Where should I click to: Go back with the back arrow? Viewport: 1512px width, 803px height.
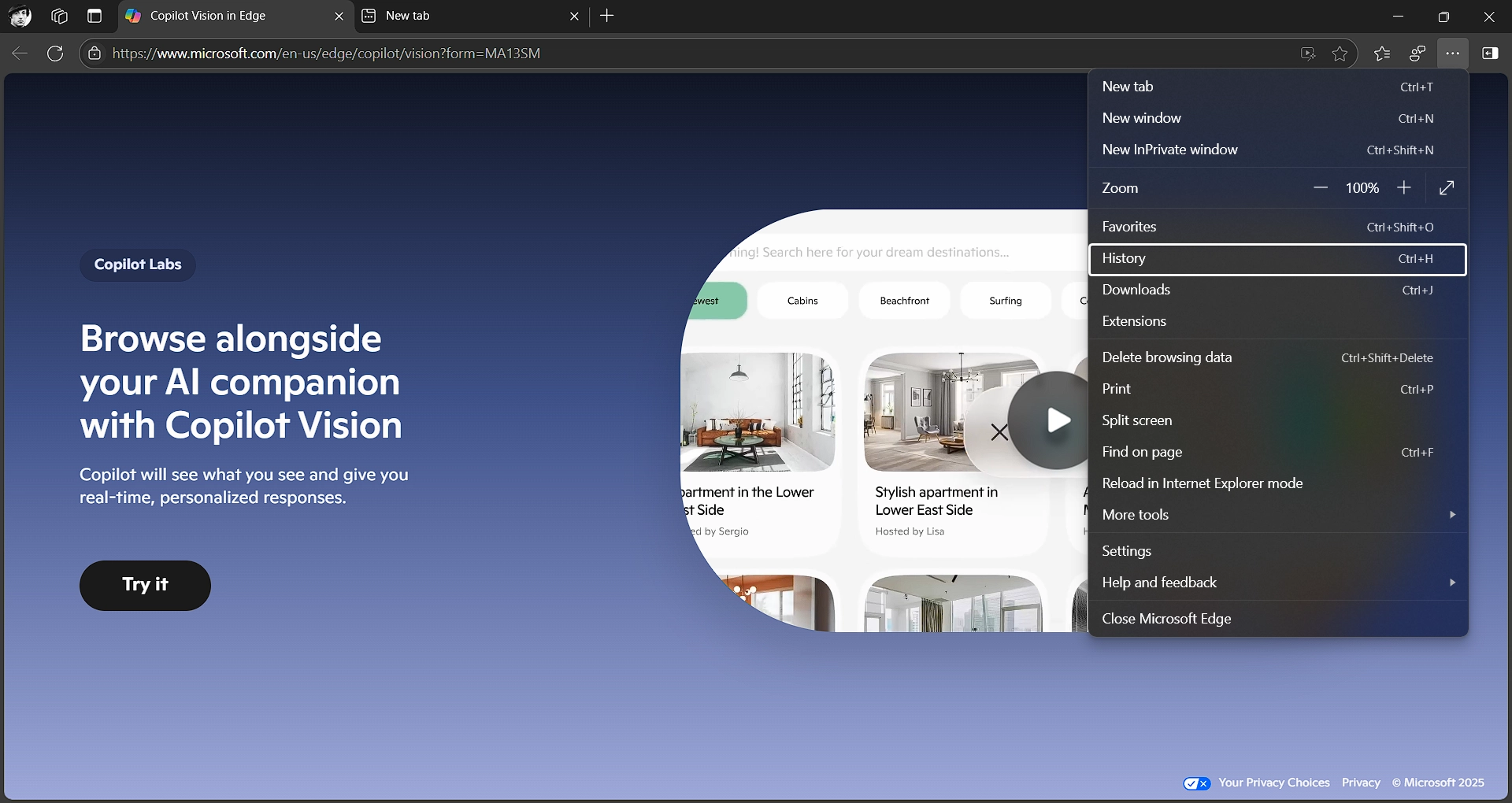(x=20, y=54)
